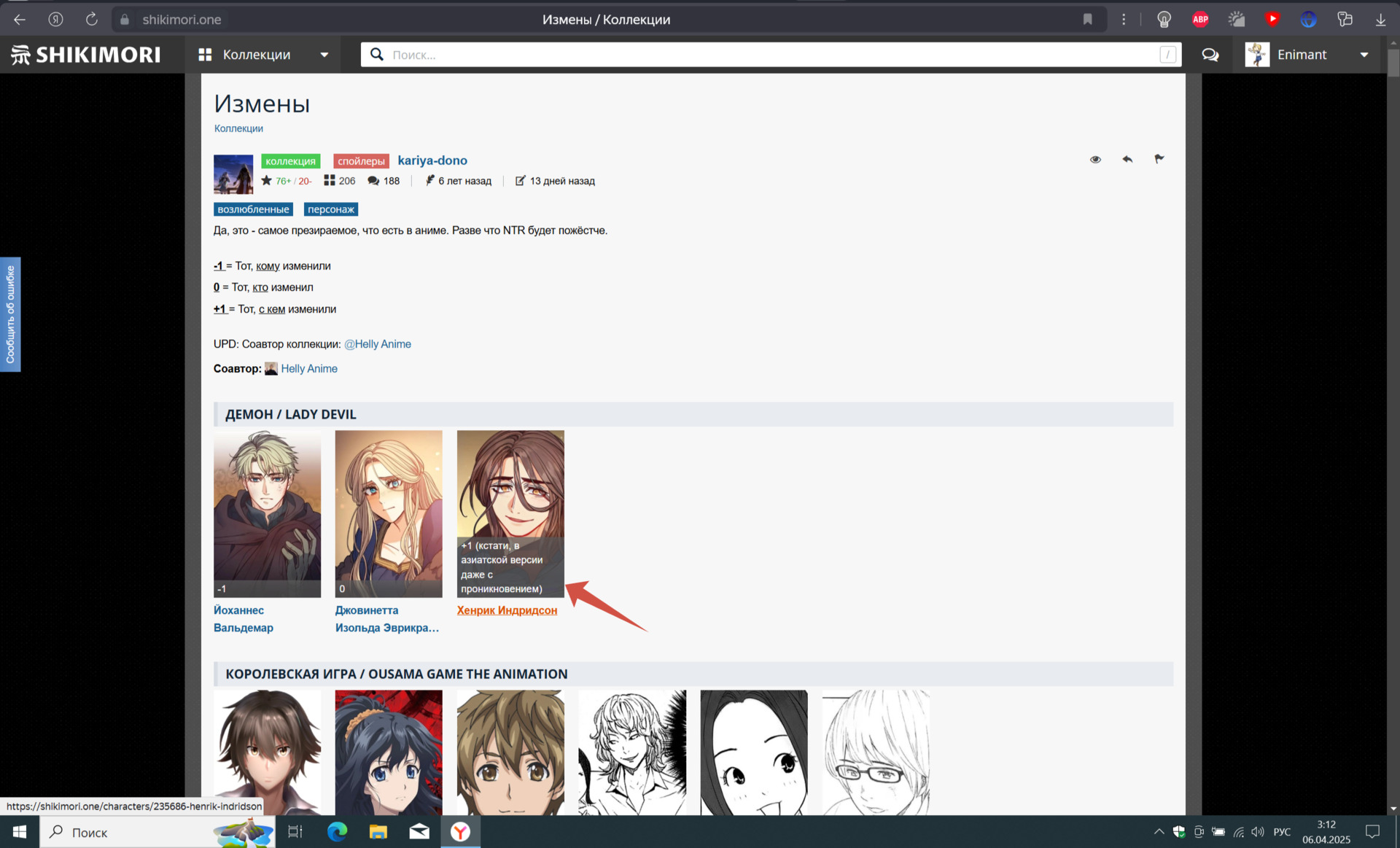
Task: Select the возлюбленные tag
Action: [x=253, y=209]
